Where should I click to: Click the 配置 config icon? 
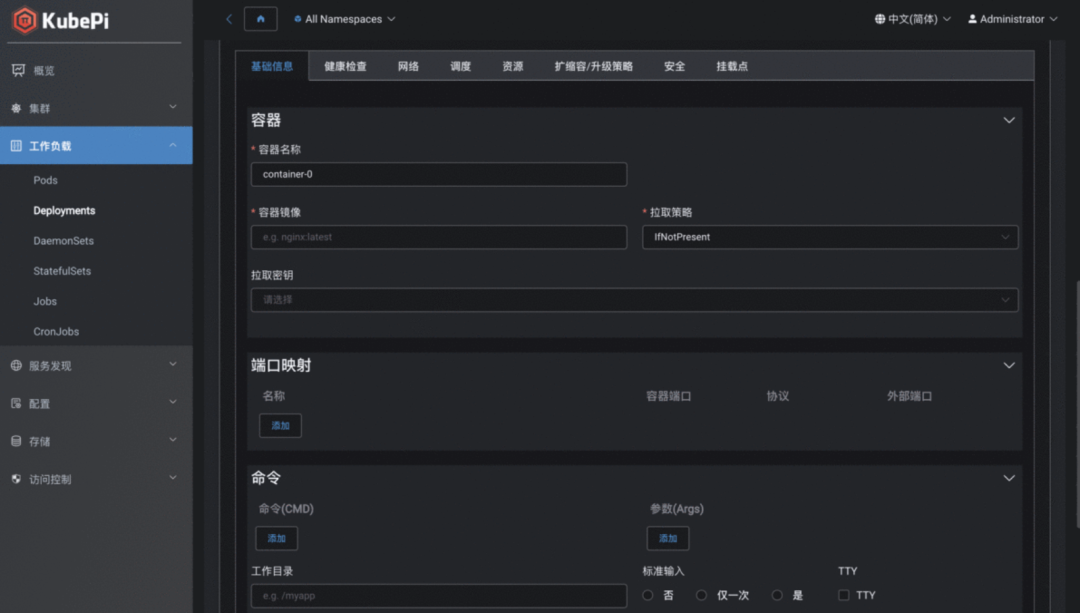(x=16, y=404)
